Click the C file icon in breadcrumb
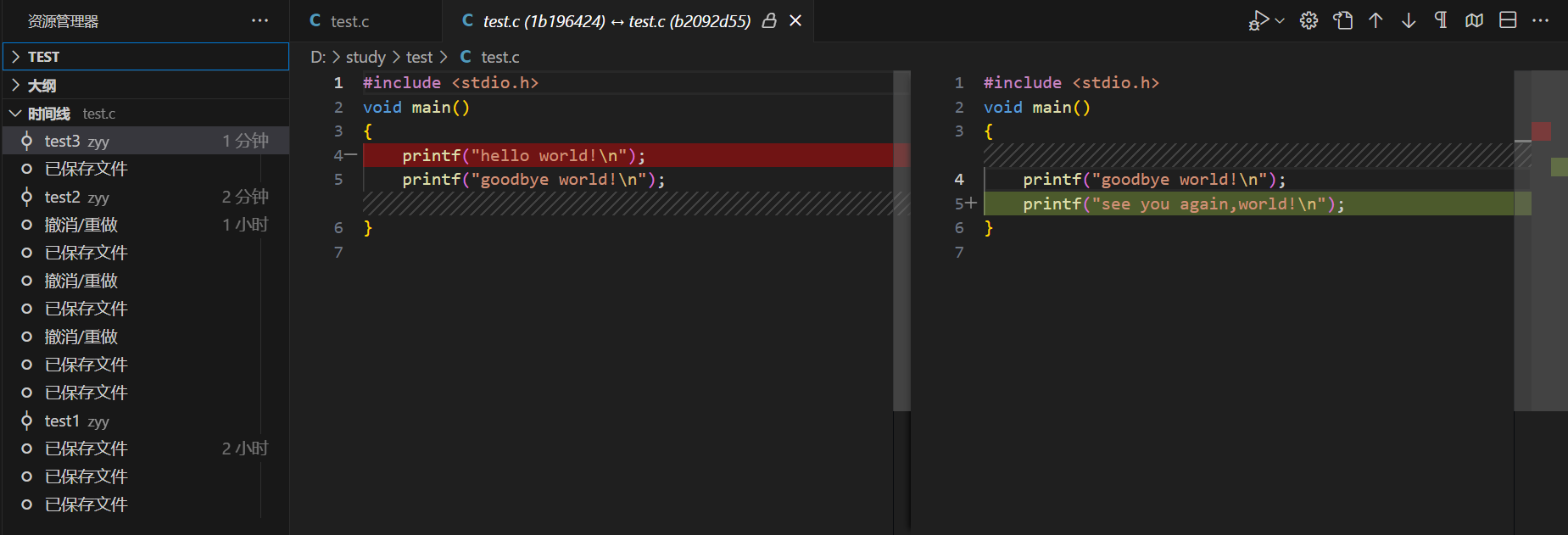Image resolution: width=1568 pixels, height=535 pixels. [x=466, y=57]
